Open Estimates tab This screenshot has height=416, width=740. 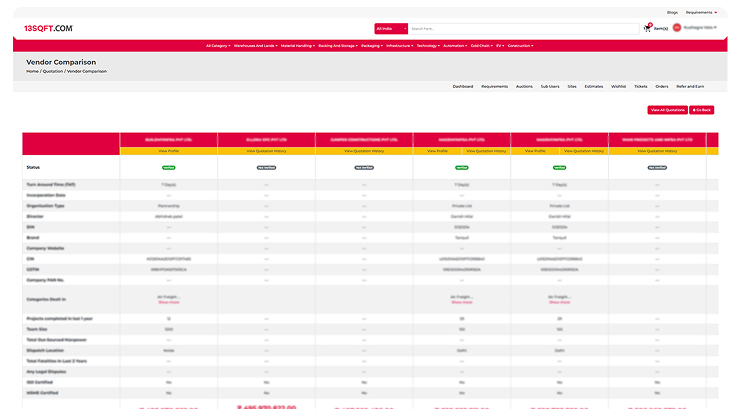pyautogui.click(x=594, y=86)
